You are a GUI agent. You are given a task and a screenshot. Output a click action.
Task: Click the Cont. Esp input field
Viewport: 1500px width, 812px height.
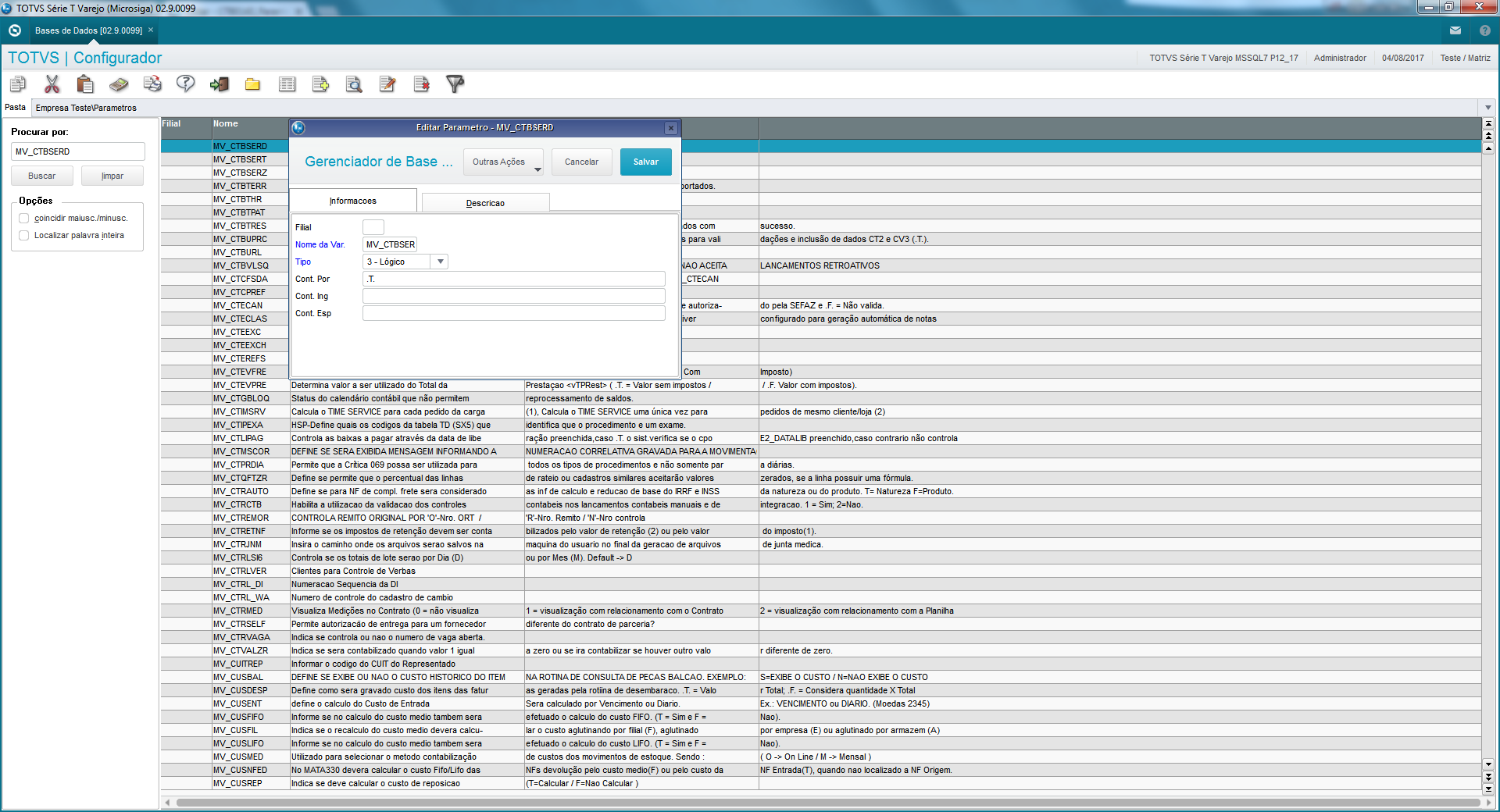pos(514,313)
